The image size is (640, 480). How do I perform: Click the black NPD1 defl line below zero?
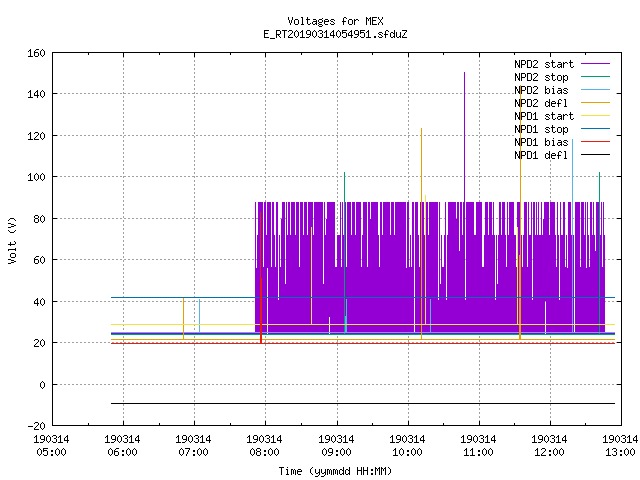coord(363,403)
